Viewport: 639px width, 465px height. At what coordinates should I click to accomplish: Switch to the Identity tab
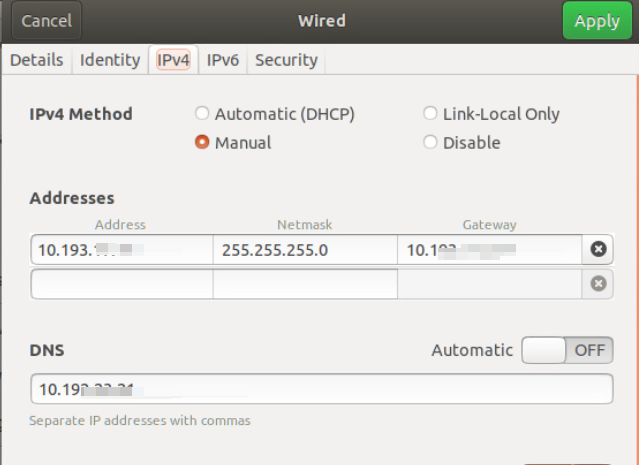110,60
